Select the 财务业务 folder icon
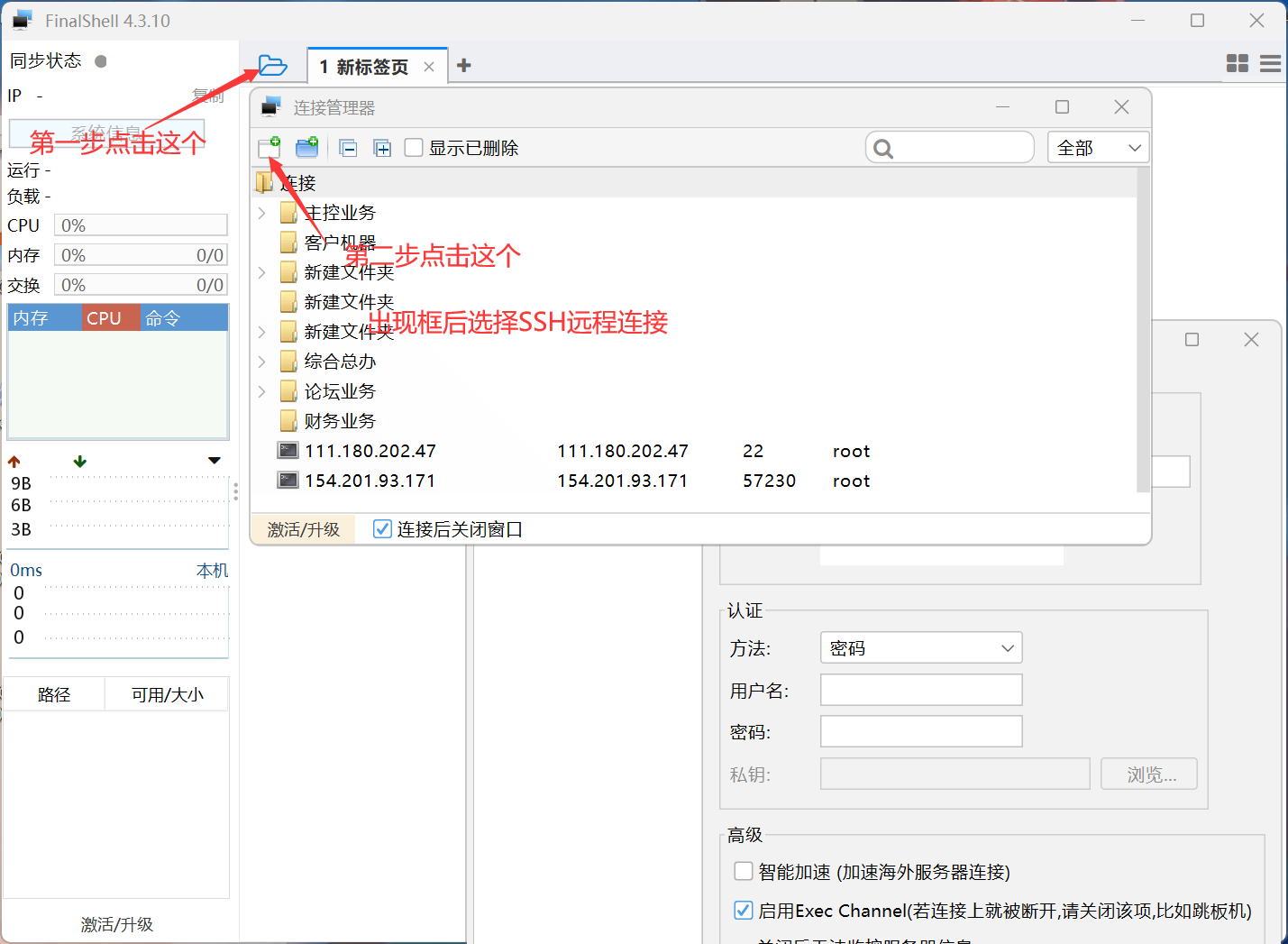1288x944 pixels. coord(288,421)
